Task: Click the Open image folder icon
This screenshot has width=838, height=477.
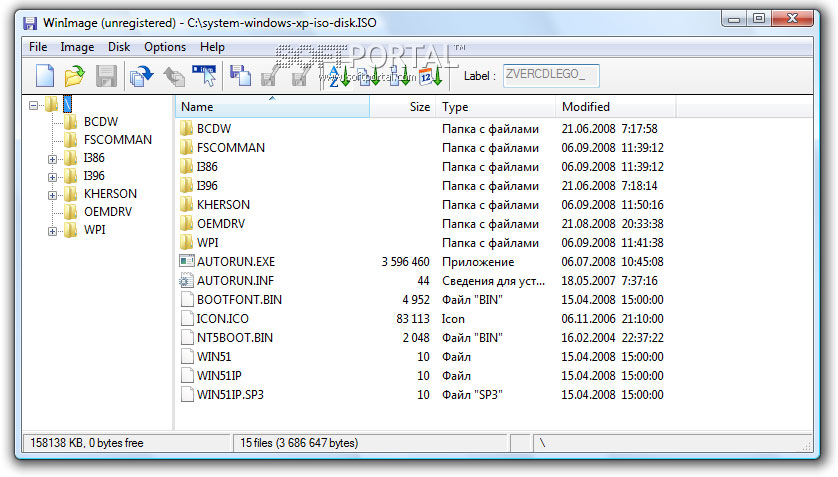Action: point(75,76)
